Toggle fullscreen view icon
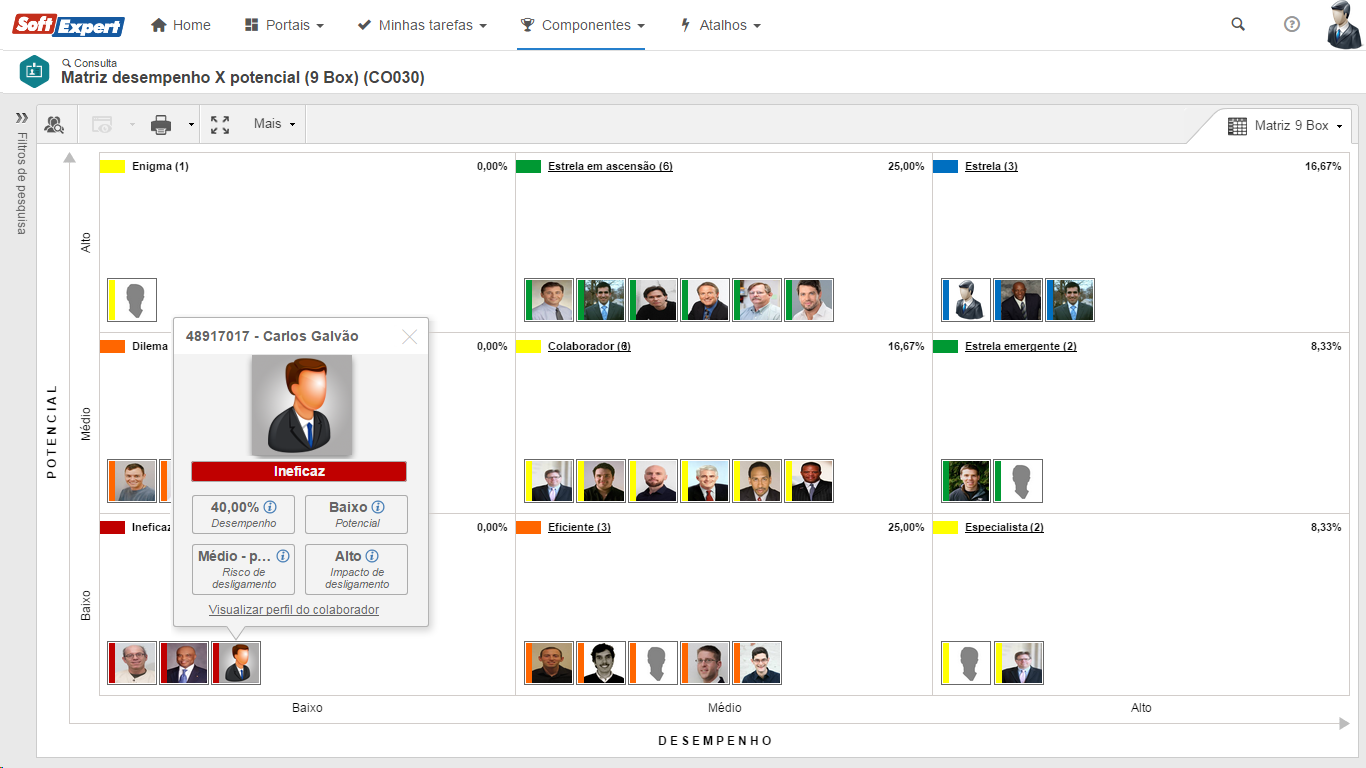The height and width of the screenshot is (768, 1366). click(x=220, y=125)
